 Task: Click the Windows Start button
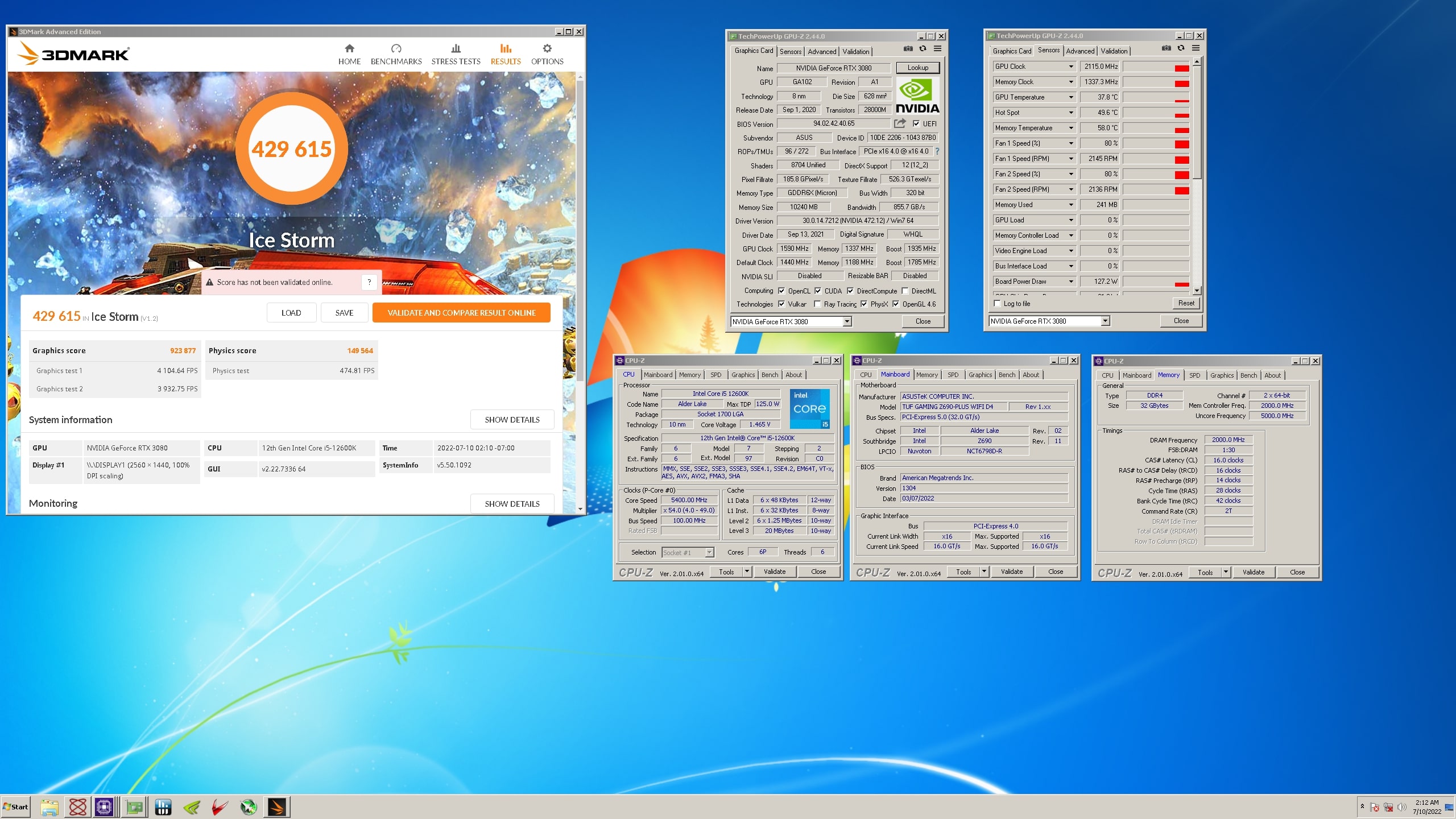coord(16,807)
